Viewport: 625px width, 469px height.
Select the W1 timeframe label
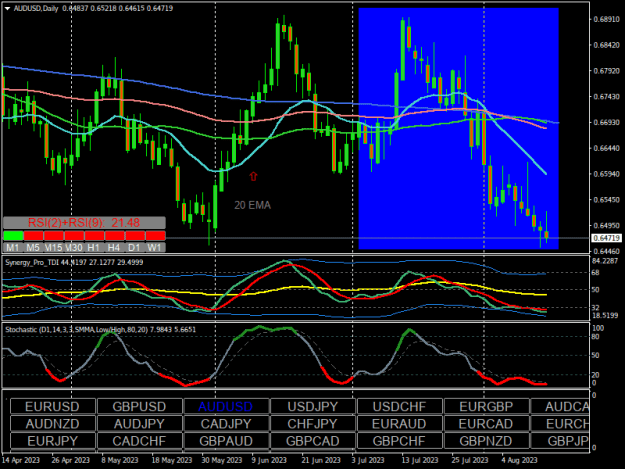point(155,247)
